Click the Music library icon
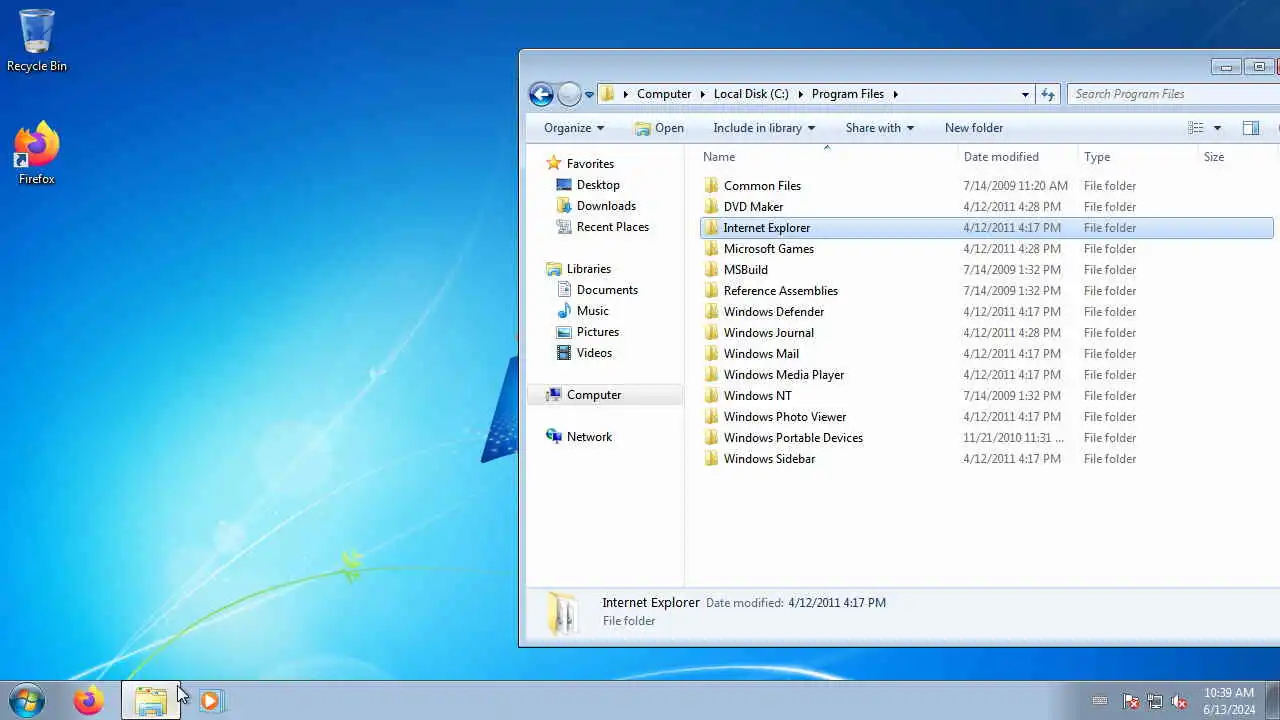 [x=564, y=311]
